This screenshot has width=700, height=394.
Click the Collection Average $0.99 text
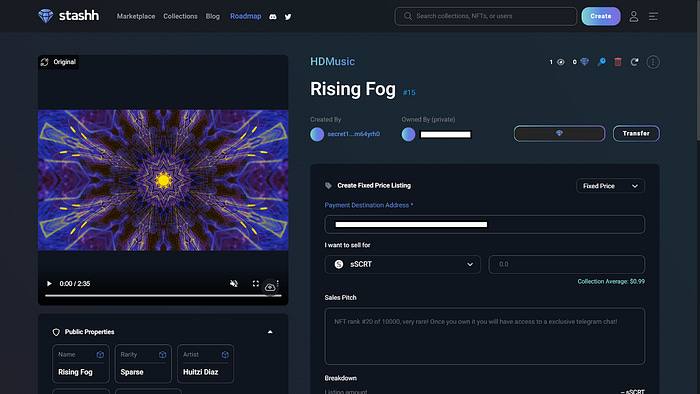pos(611,282)
